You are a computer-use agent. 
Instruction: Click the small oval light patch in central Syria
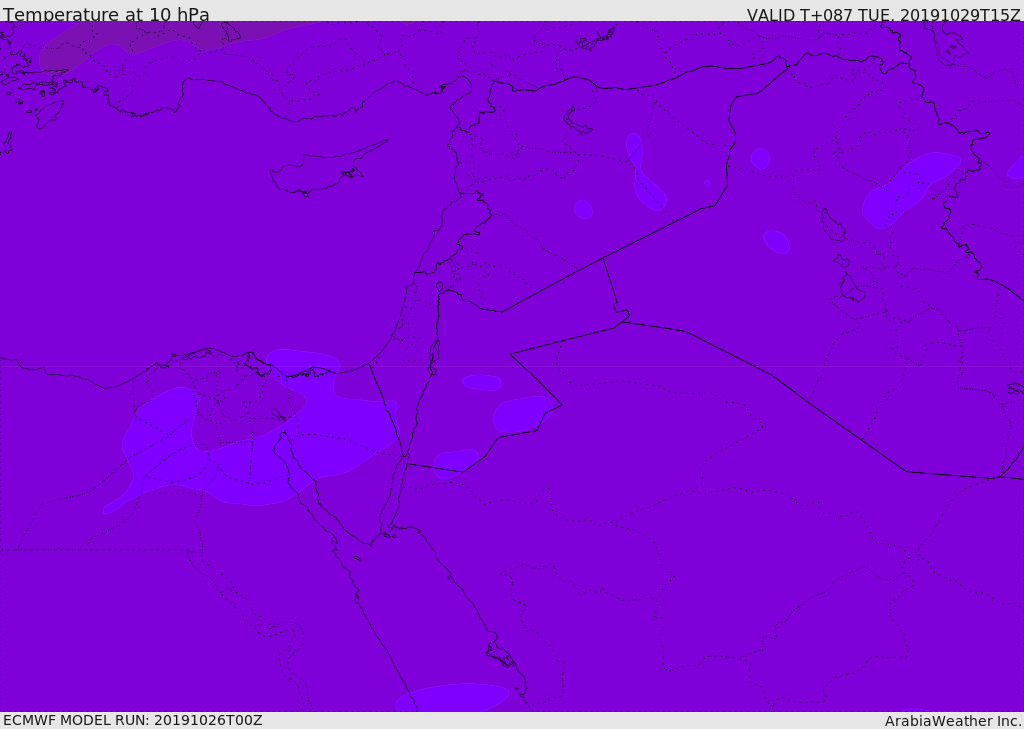[x=584, y=209]
